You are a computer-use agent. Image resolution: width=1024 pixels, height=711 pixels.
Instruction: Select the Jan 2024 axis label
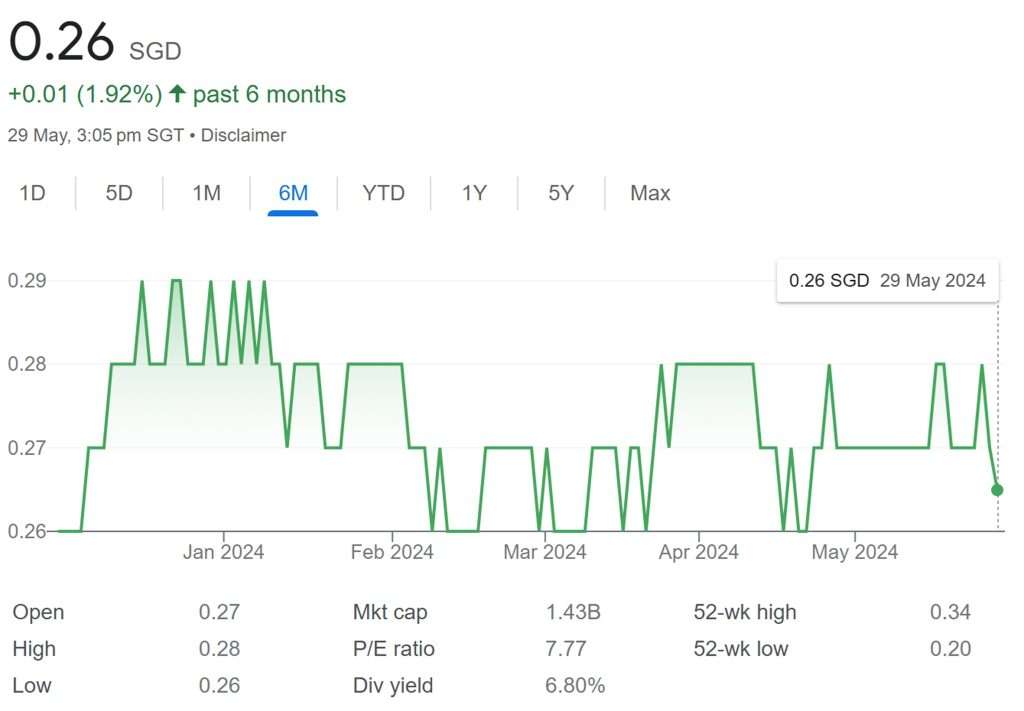(x=224, y=551)
